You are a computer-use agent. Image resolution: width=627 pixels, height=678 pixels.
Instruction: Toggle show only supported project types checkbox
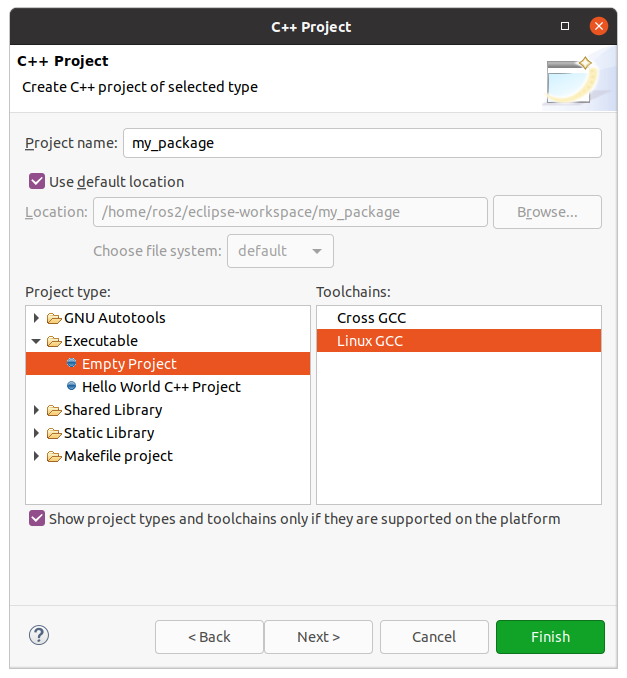coord(37,519)
